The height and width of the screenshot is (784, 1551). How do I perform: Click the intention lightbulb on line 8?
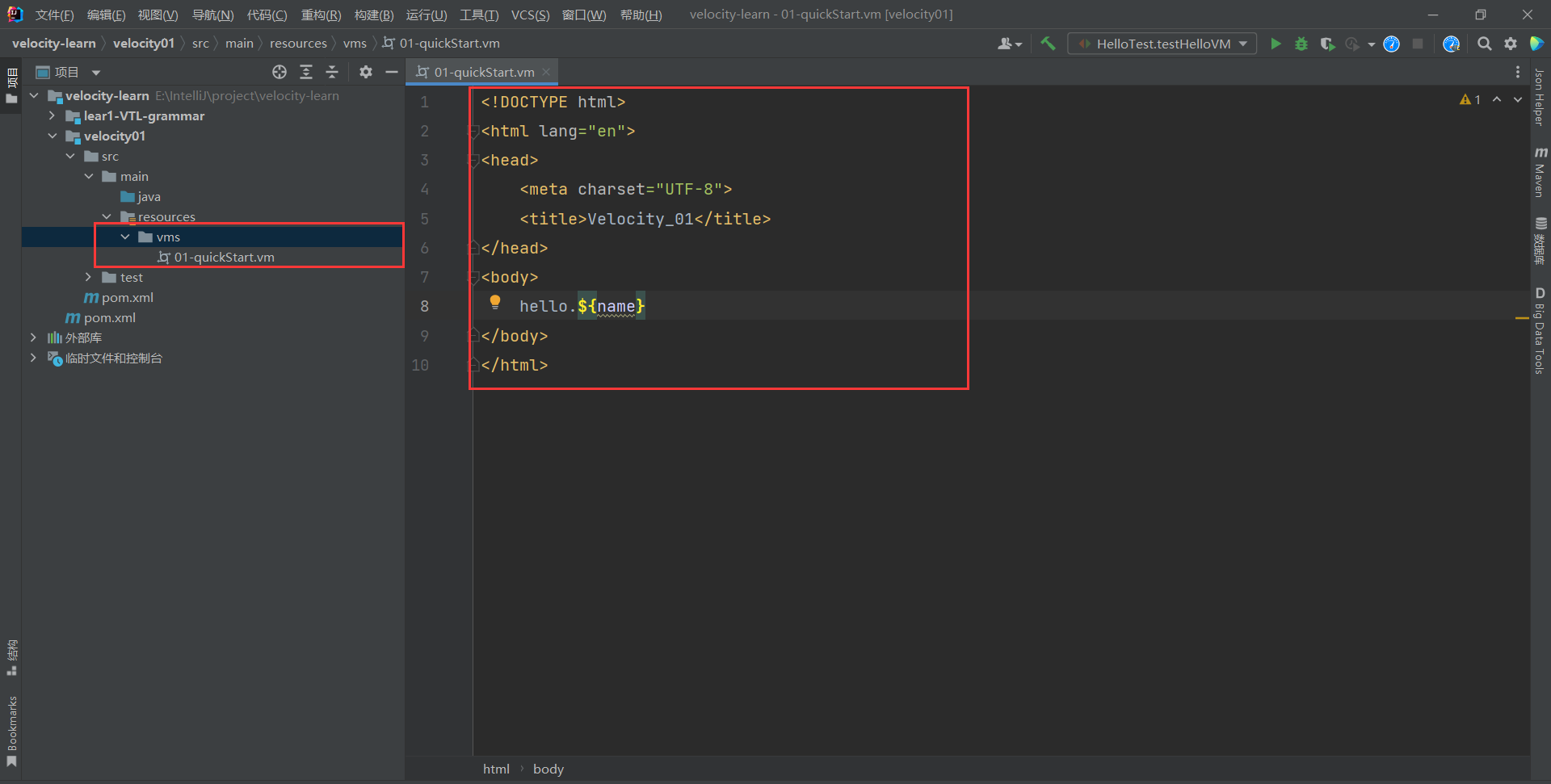(495, 303)
